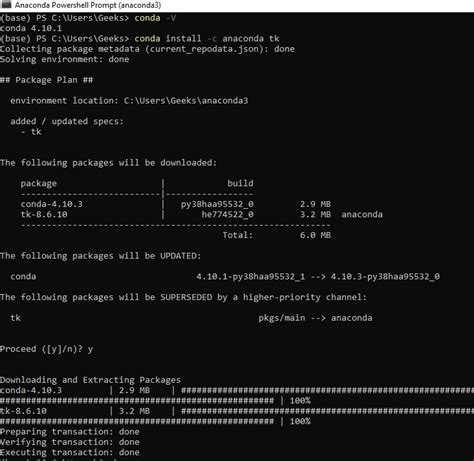Click the '## Package Plan ##' heading
This screenshot has width=474, height=461.
click(x=46, y=80)
